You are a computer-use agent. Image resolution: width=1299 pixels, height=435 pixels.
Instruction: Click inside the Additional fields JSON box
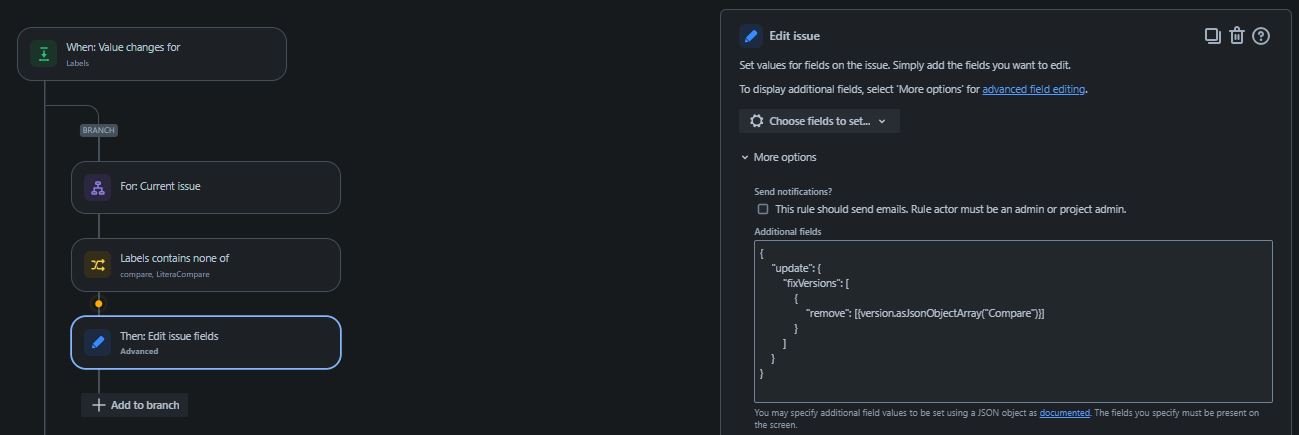coord(1013,321)
